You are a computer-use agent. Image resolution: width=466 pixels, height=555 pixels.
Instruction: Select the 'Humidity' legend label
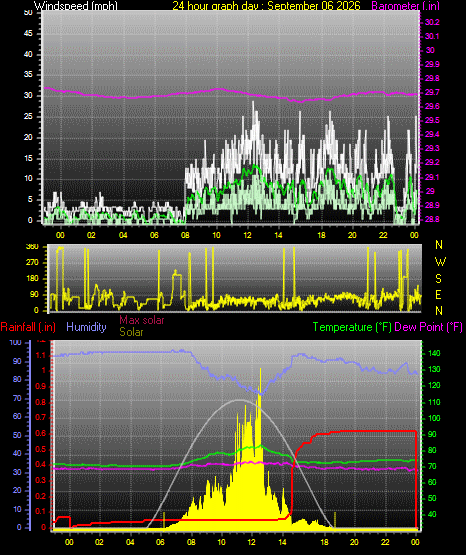[x=86, y=327]
